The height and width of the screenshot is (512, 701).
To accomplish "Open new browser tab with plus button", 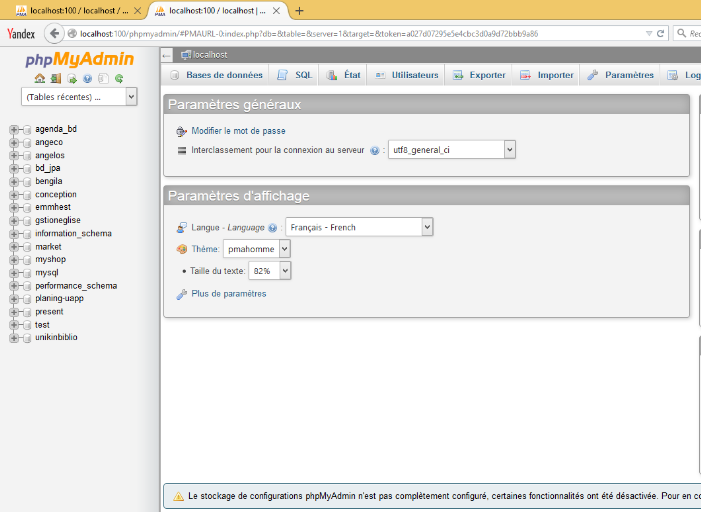I will [299, 11].
